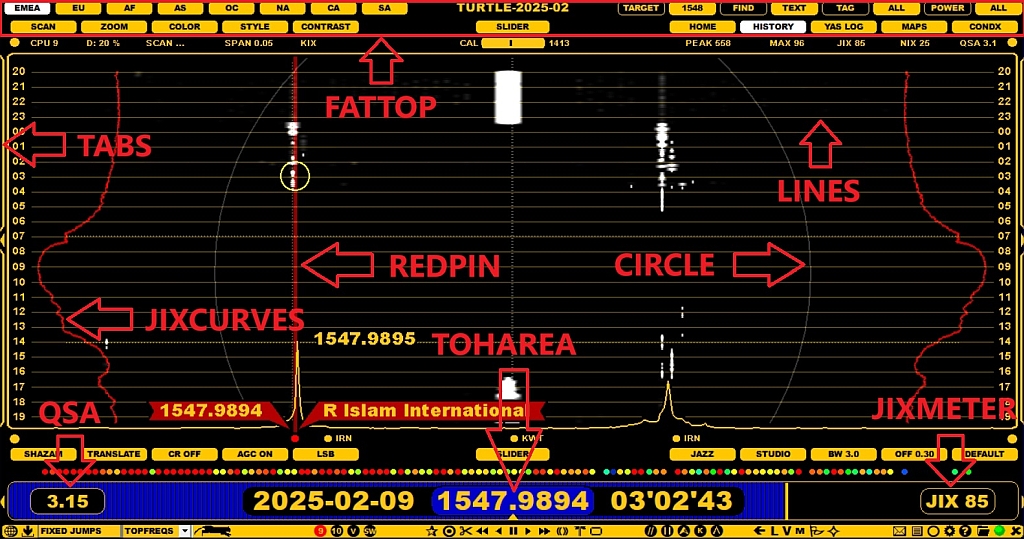
Task: Click the TARGET button
Action: (x=641, y=8)
